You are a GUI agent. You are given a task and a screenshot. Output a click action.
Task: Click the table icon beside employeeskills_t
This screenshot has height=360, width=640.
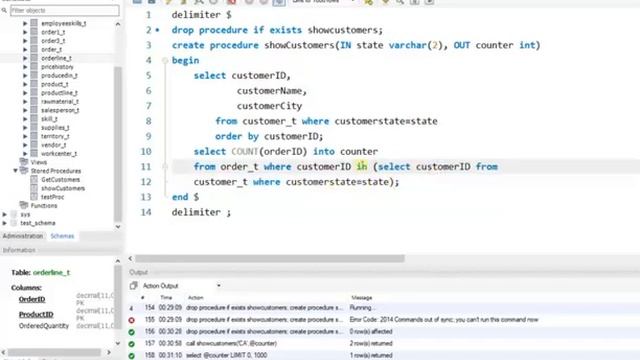coord(34,23)
